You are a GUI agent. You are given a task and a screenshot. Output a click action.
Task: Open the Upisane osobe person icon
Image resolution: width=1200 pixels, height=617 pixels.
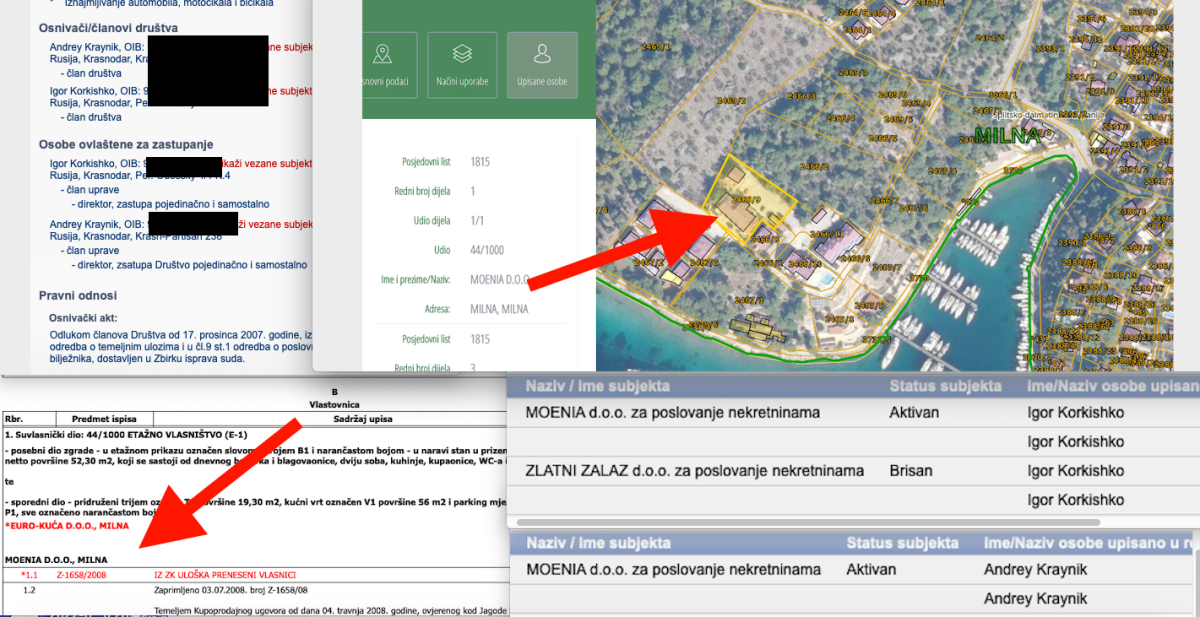(542, 55)
